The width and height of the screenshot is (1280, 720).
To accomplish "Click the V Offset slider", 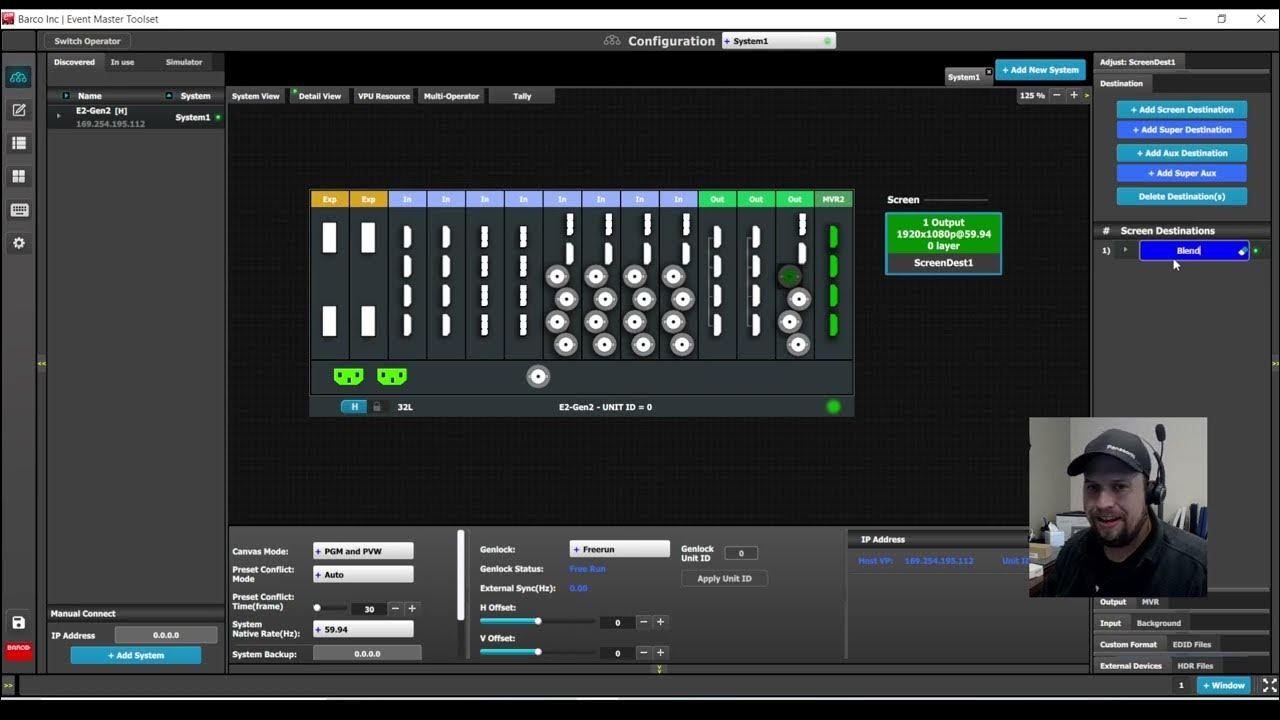I will pyautogui.click(x=538, y=652).
